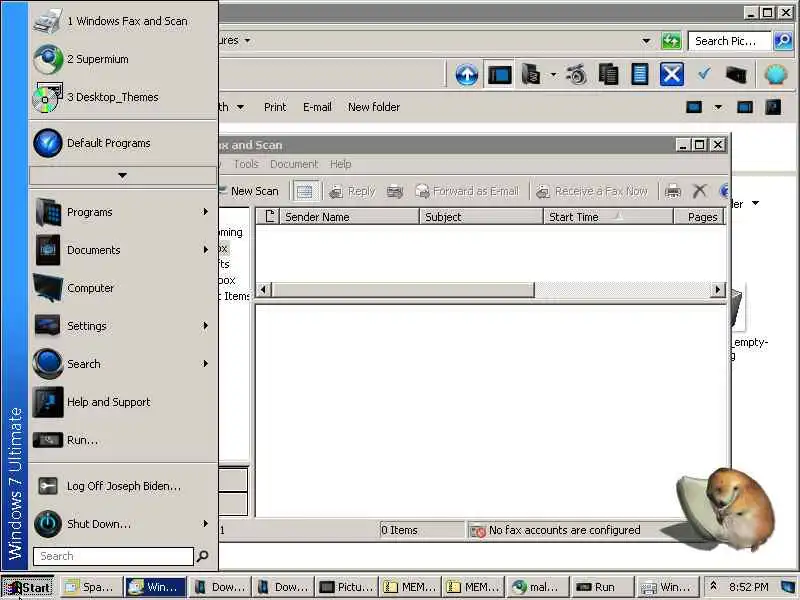
Task: Click the blue X delete icon in Explorer toolbar
Action: point(671,75)
